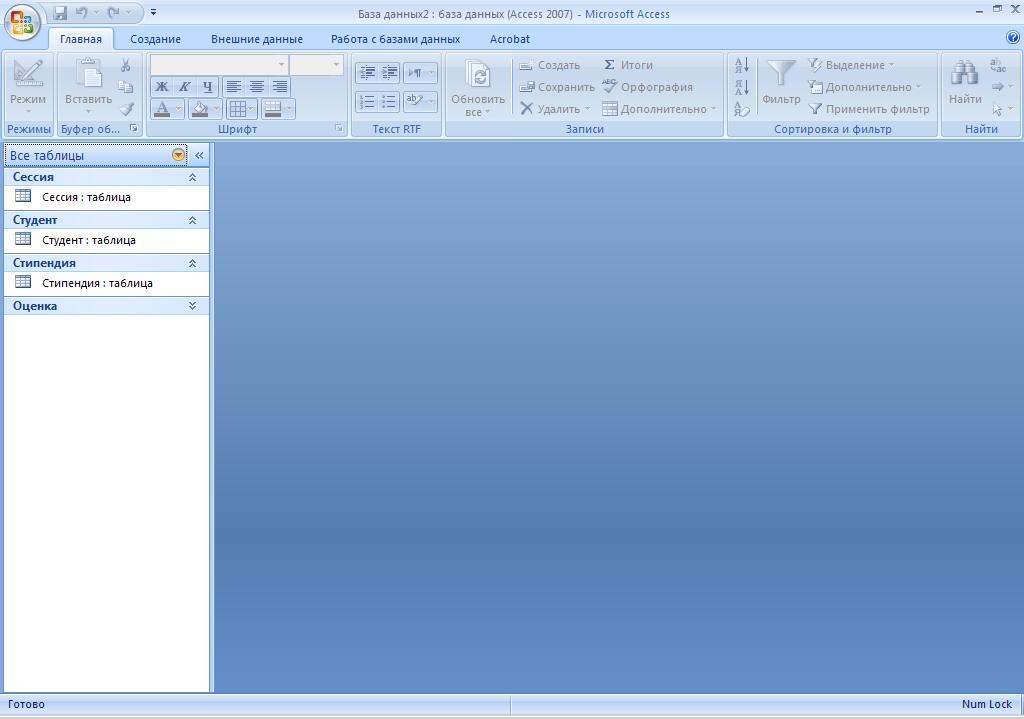Click the scissors cut icon

125,65
